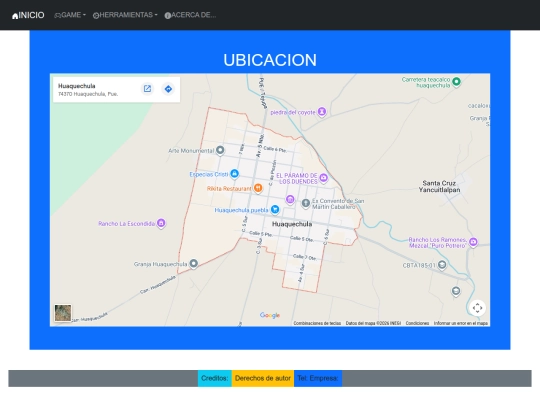Click the Granja Huaquechula map pin

(194, 264)
